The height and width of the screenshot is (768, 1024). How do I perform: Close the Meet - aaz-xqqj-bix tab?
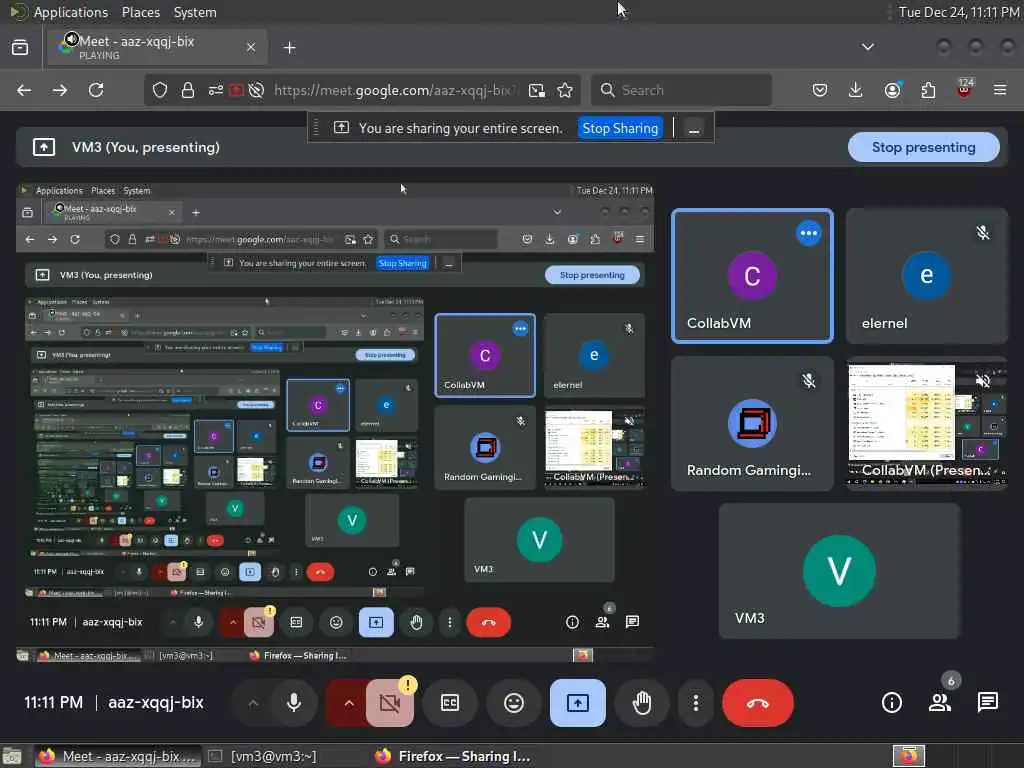251,47
